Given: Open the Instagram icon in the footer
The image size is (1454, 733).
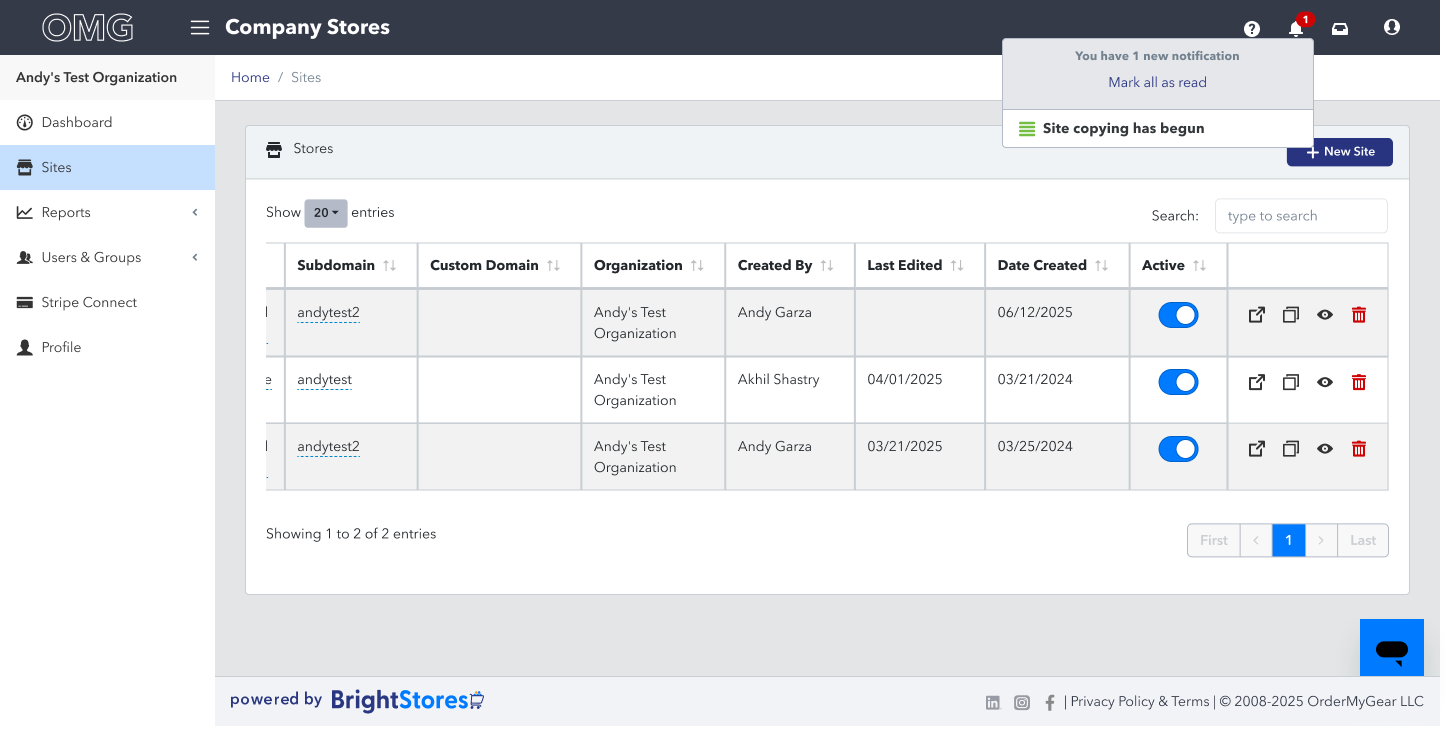Looking at the screenshot, I should point(1022,703).
